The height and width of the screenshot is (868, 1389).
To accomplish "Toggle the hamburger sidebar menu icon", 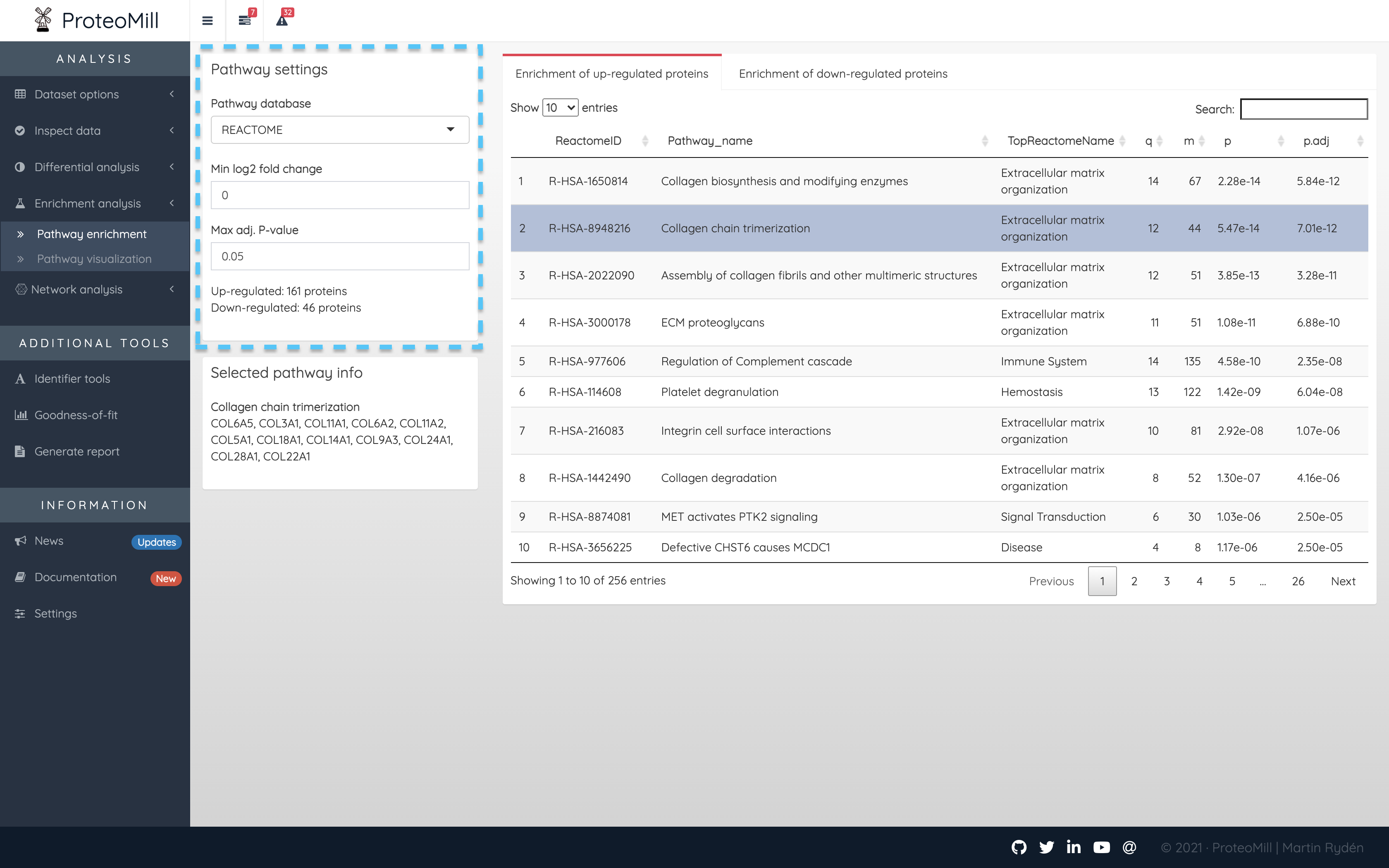I will (x=207, y=21).
